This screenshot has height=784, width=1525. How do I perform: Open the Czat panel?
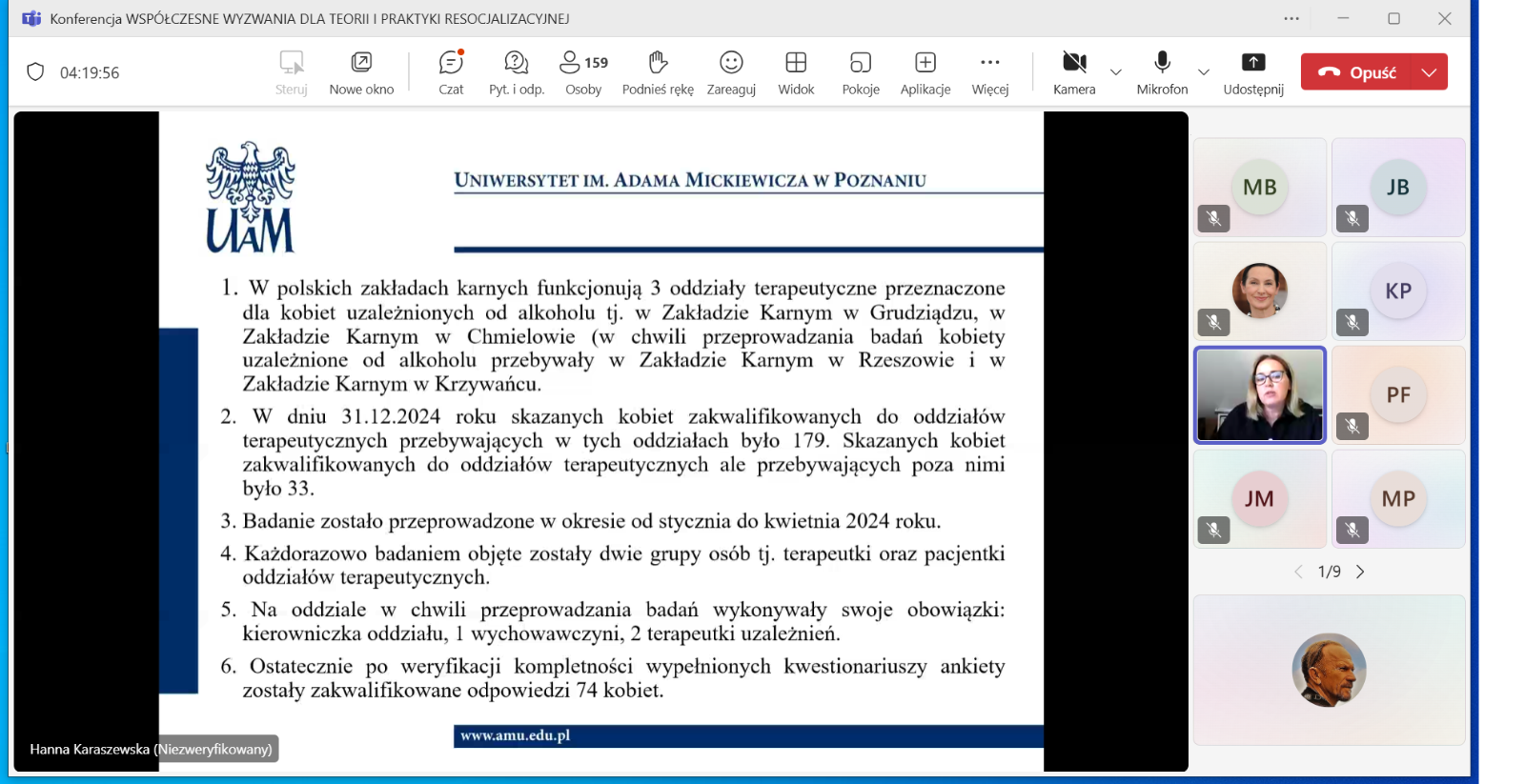(451, 72)
